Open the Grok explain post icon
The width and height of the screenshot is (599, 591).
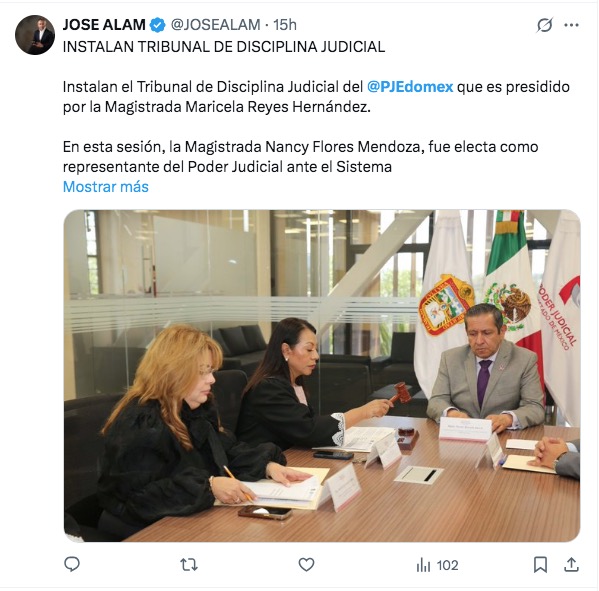(544, 25)
